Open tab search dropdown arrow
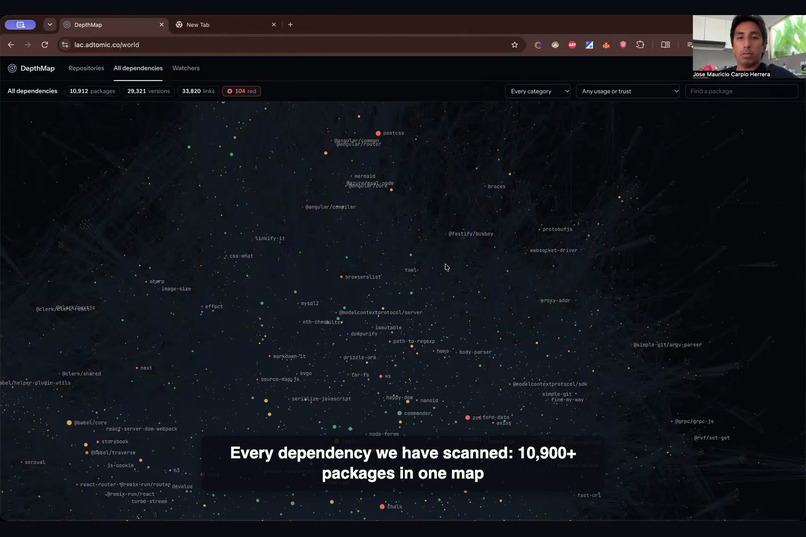This screenshot has height=537, width=806. pyautogui.click(x=49, y=24)
